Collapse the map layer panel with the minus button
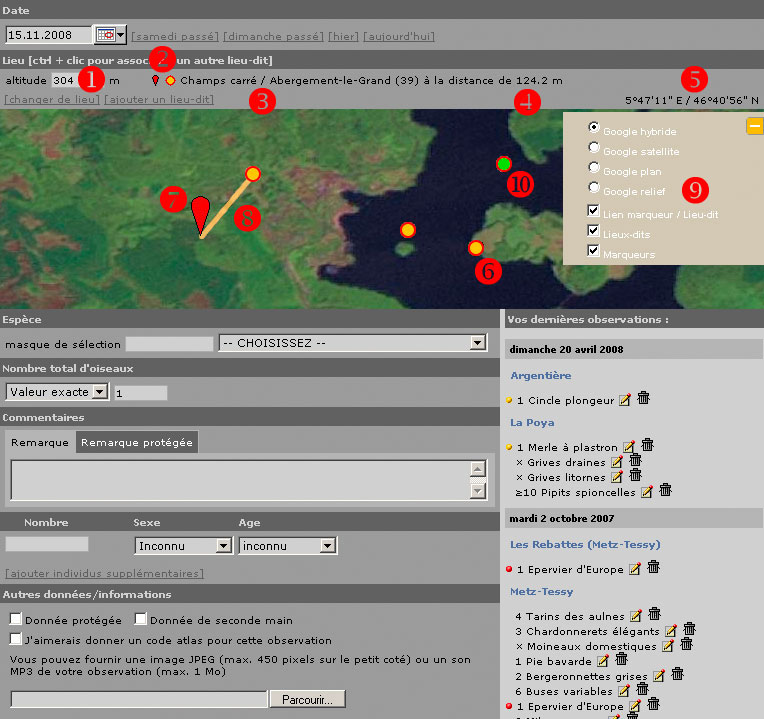 (x=754, y=126)
